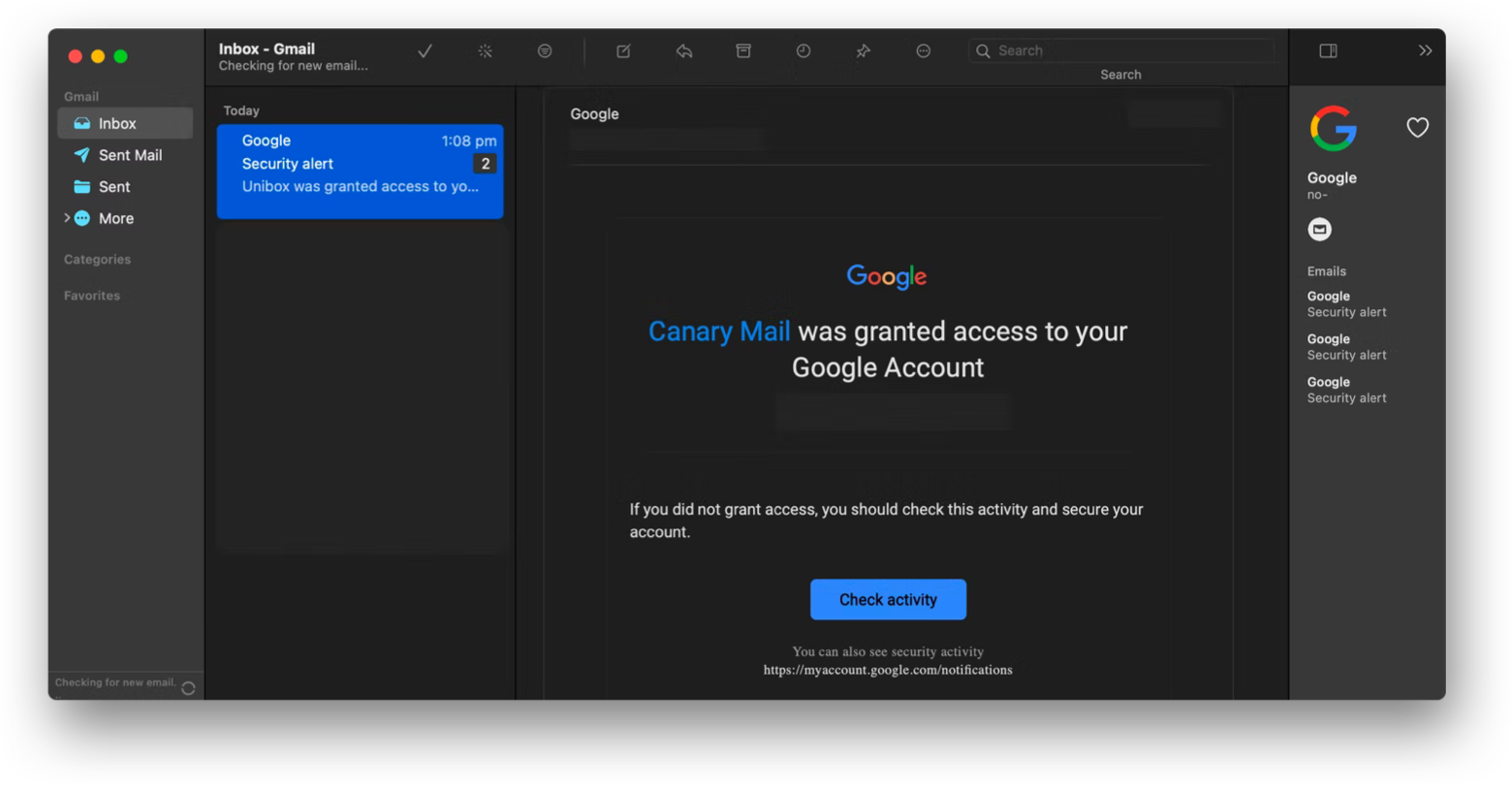Click the More item label in sidebar

tap(116, 219)
